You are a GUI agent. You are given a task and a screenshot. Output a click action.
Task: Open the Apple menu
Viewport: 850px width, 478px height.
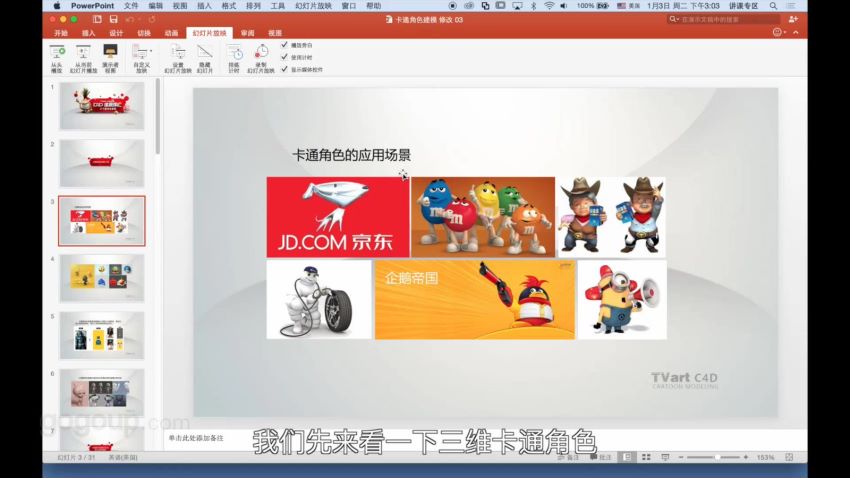click(x=57, y=6)
